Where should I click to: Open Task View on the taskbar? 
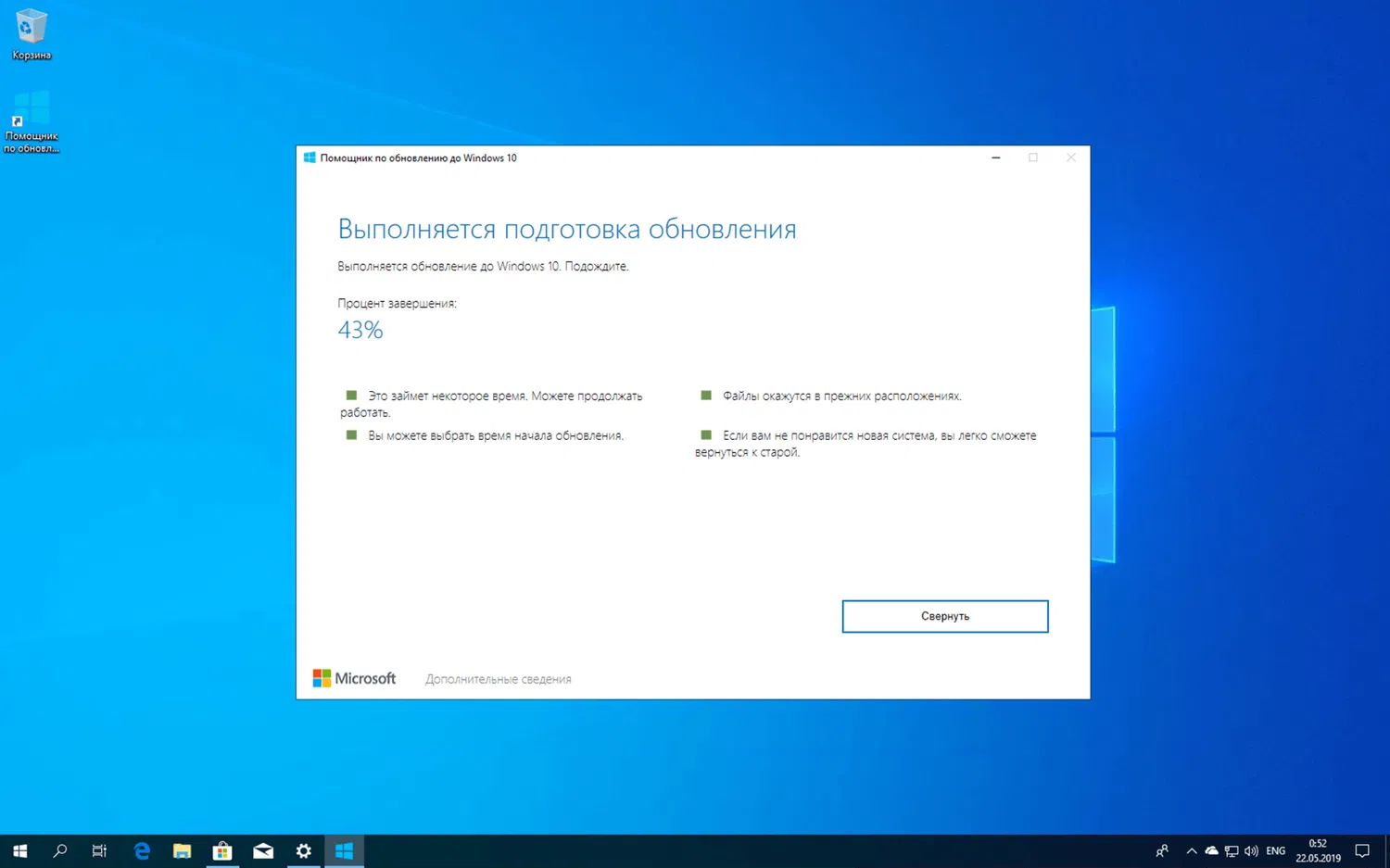pos(99,850)
